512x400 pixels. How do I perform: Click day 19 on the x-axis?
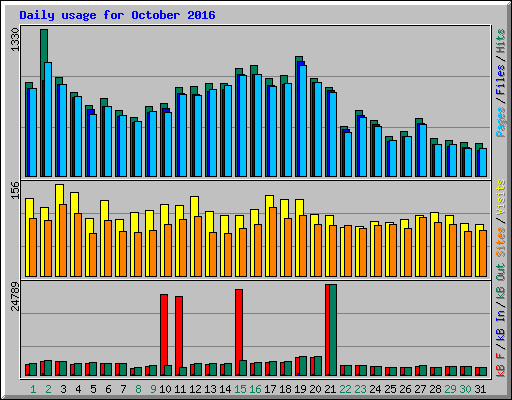[x=300, y=389]
